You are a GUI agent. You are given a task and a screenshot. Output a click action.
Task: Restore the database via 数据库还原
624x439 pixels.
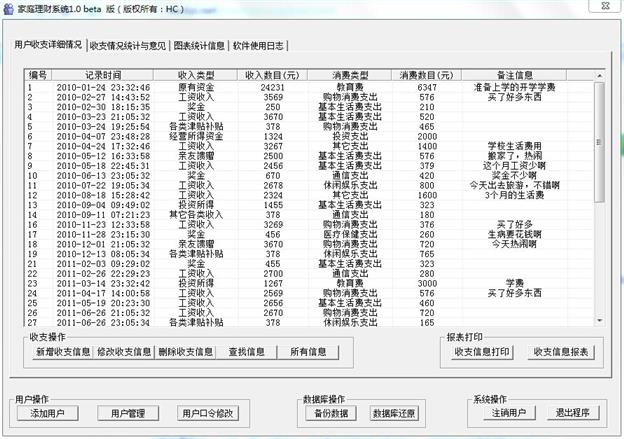point(395,413)
